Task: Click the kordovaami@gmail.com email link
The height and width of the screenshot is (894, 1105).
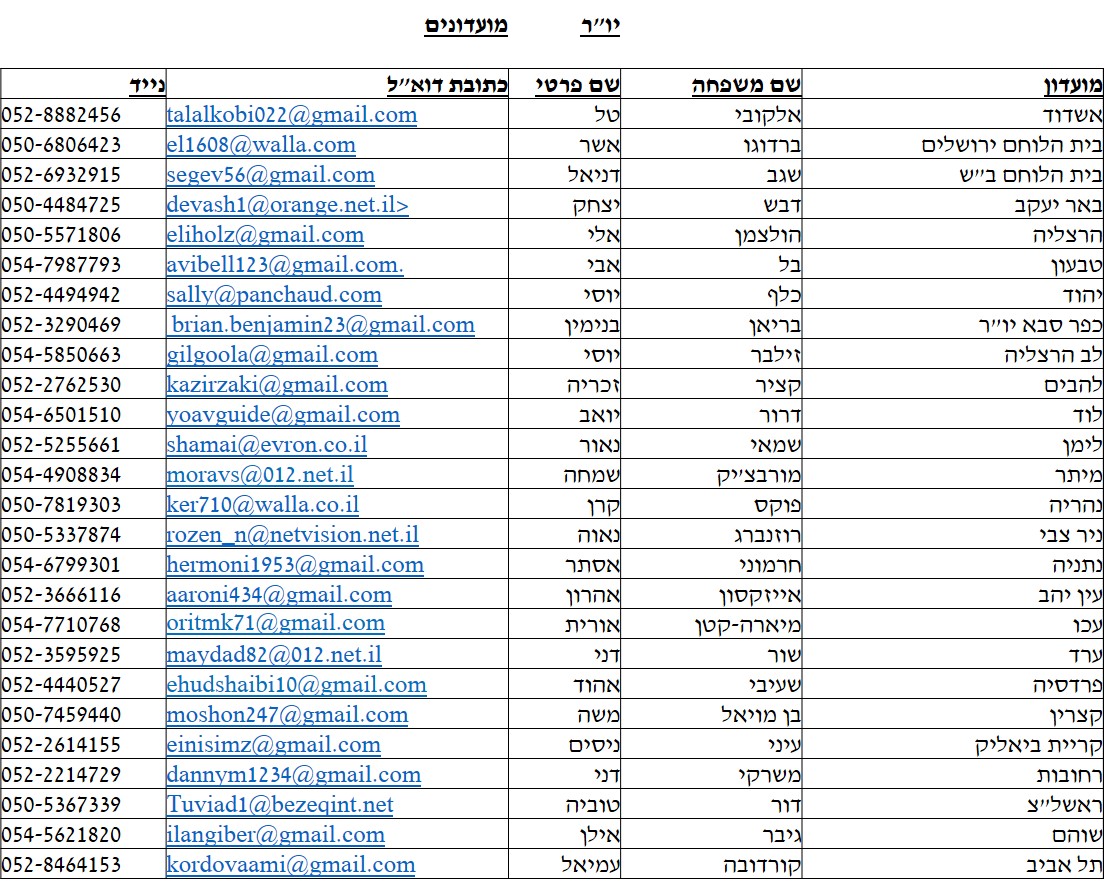Action: click(291, 865)
